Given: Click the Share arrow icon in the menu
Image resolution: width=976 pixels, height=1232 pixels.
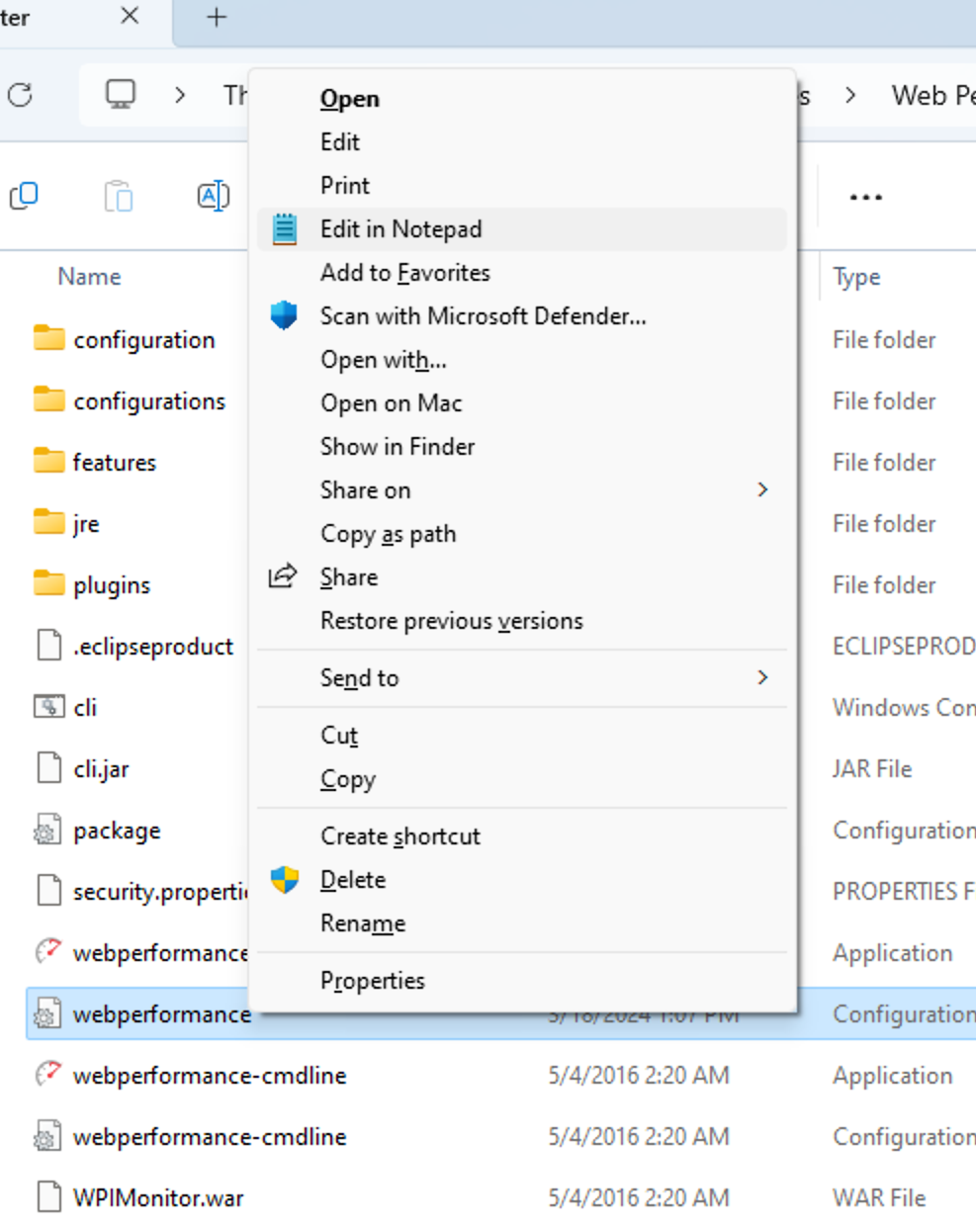Looking at the screenshot, I should (283, 575).
